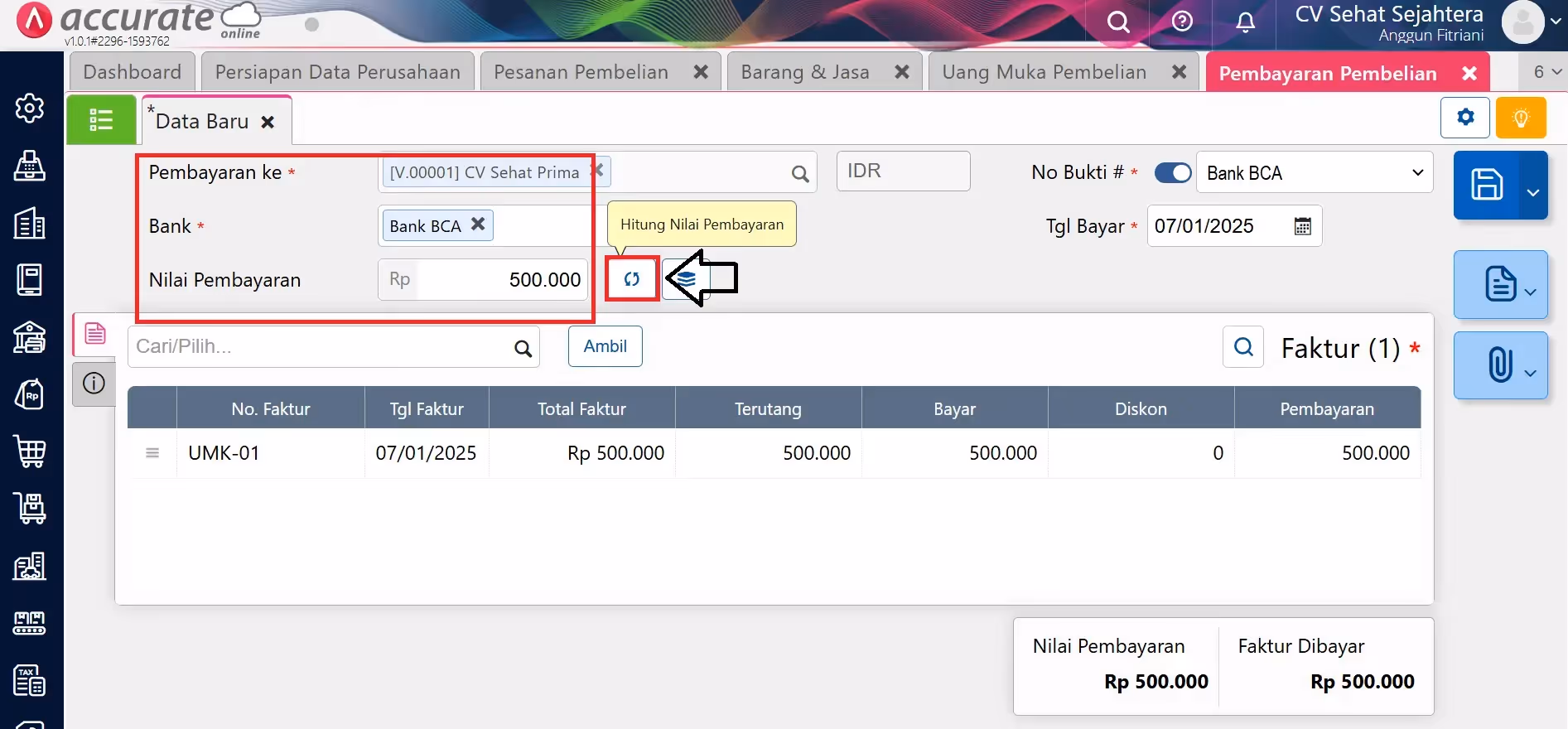Expand the save button dropdown arrow
The height and width of the screenshot is (729, 1568).
1533,192
